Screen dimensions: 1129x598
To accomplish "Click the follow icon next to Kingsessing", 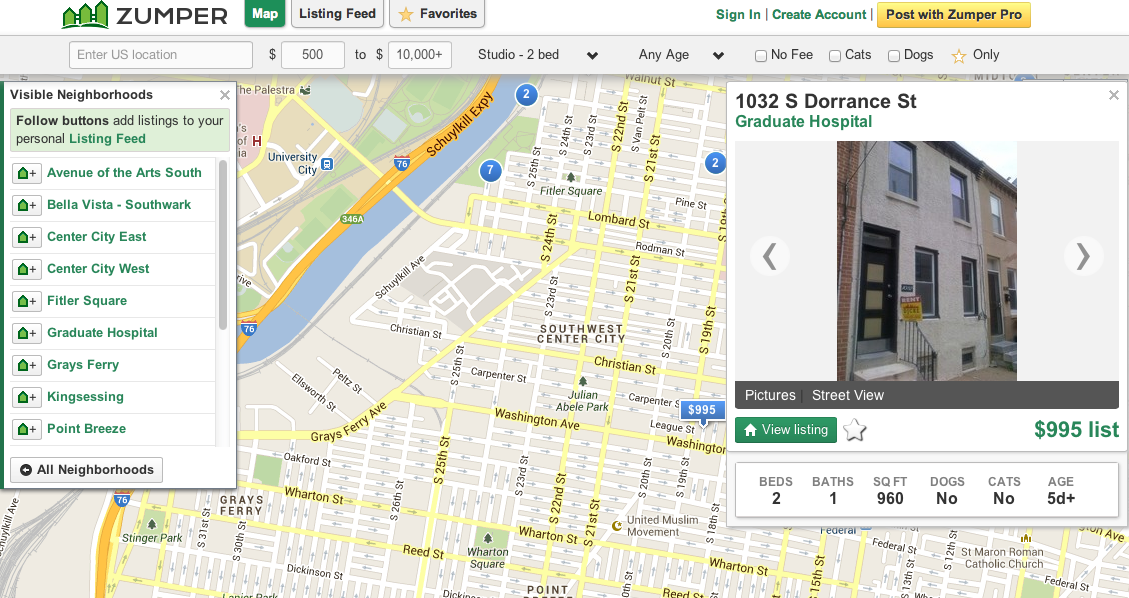I will pyautogui.click(x=26, y=397).
